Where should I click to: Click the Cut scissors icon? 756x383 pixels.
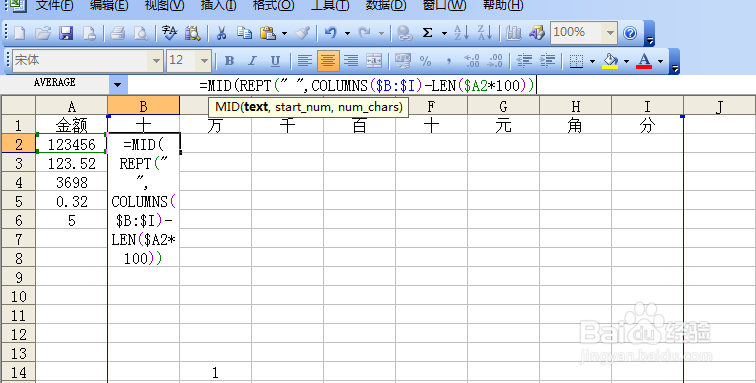click(x=221, y=33)
